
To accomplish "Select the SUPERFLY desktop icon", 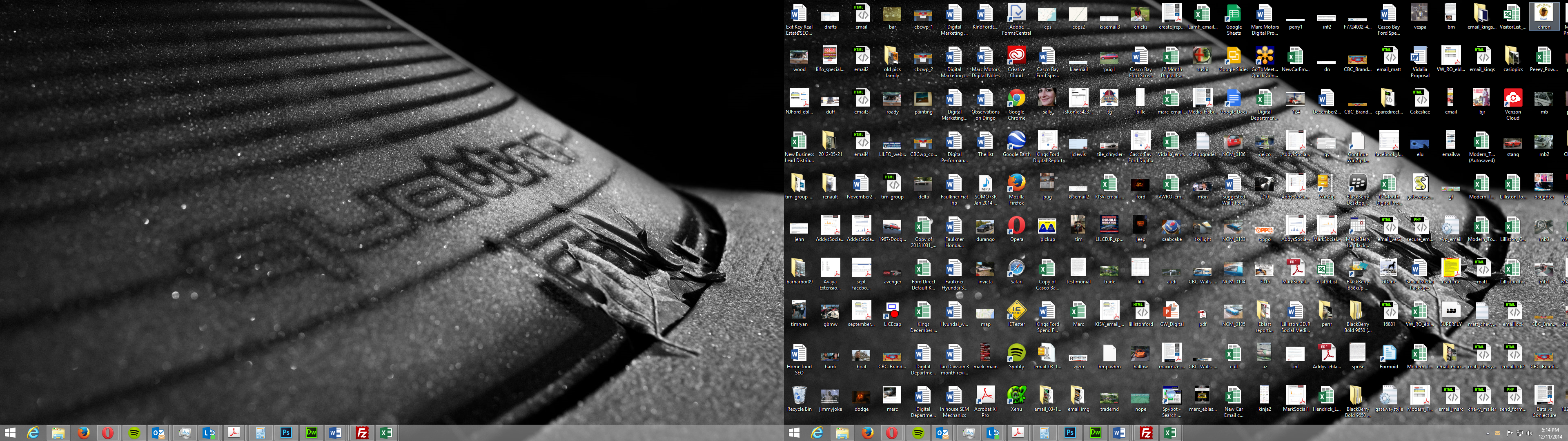I will pyautogui.click(x=1450, y=314).
